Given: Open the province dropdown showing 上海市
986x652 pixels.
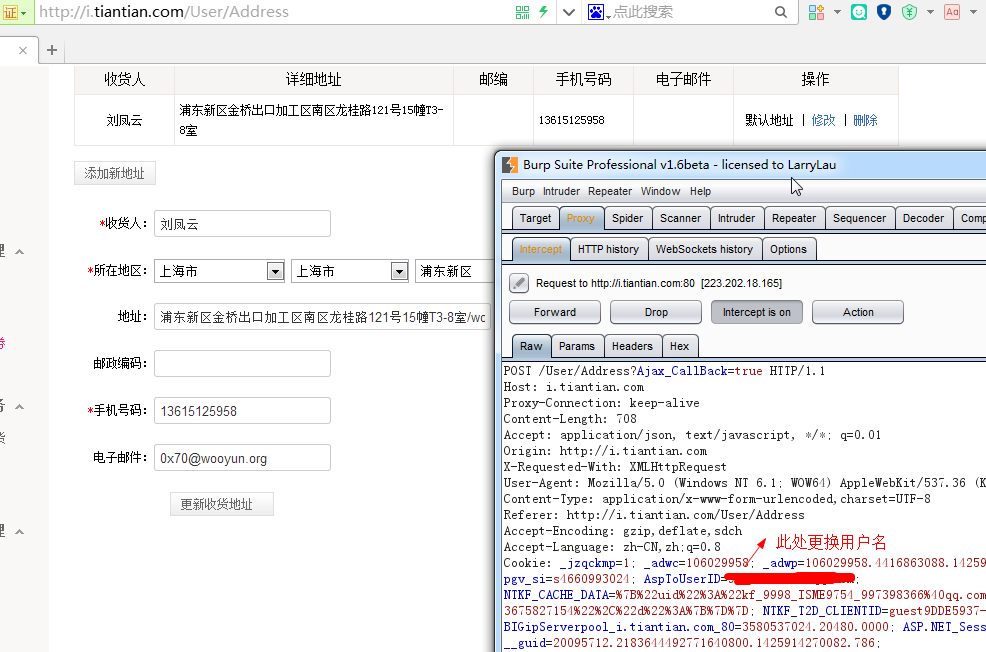Looking at the screenshot, I should point(219,271).
